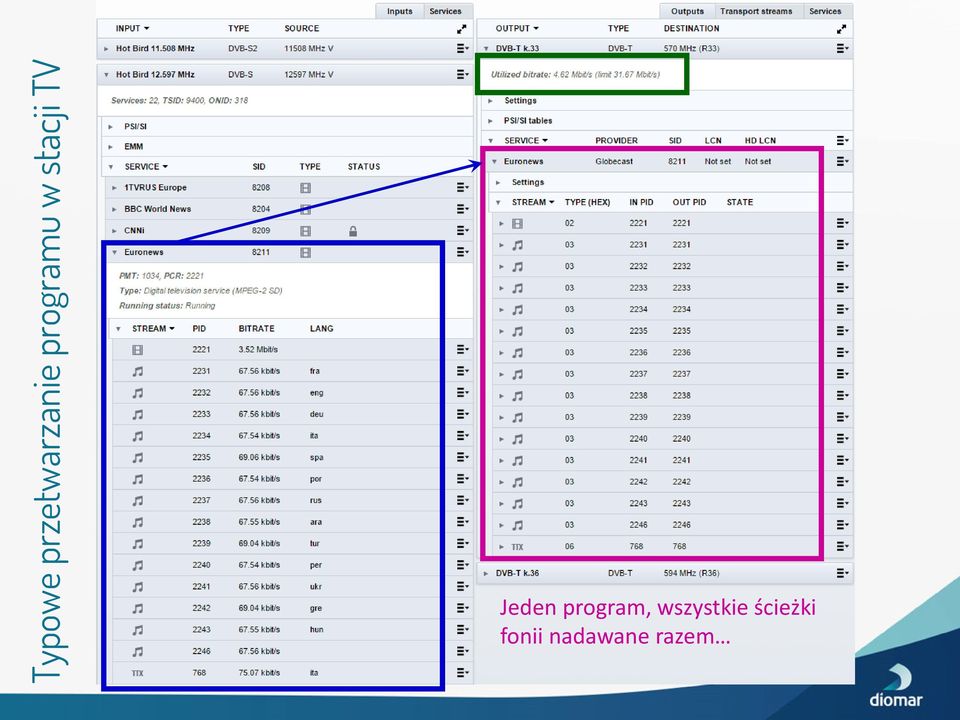960x720 pixels.
Task: Maximize the input panel with the expand arrows
Action: tap(462, 29)
